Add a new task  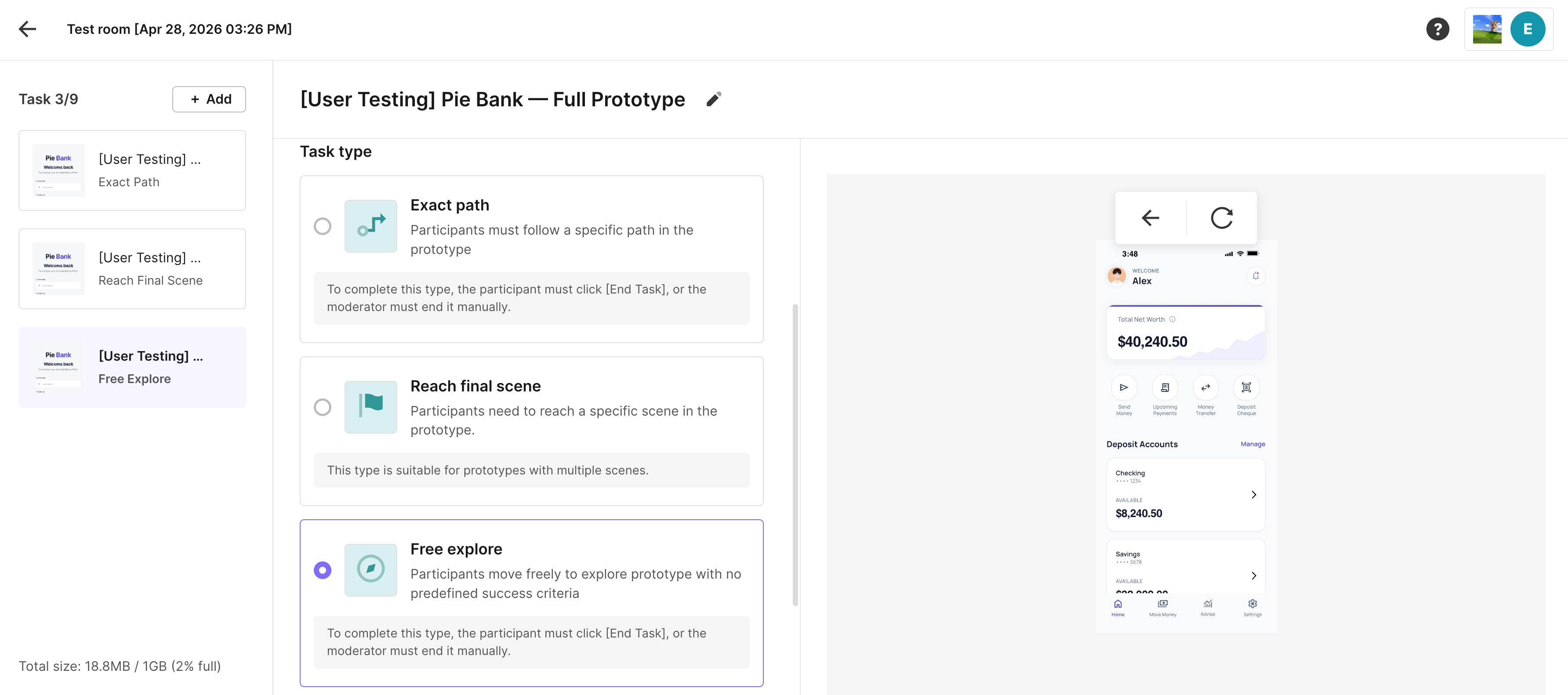209,98
